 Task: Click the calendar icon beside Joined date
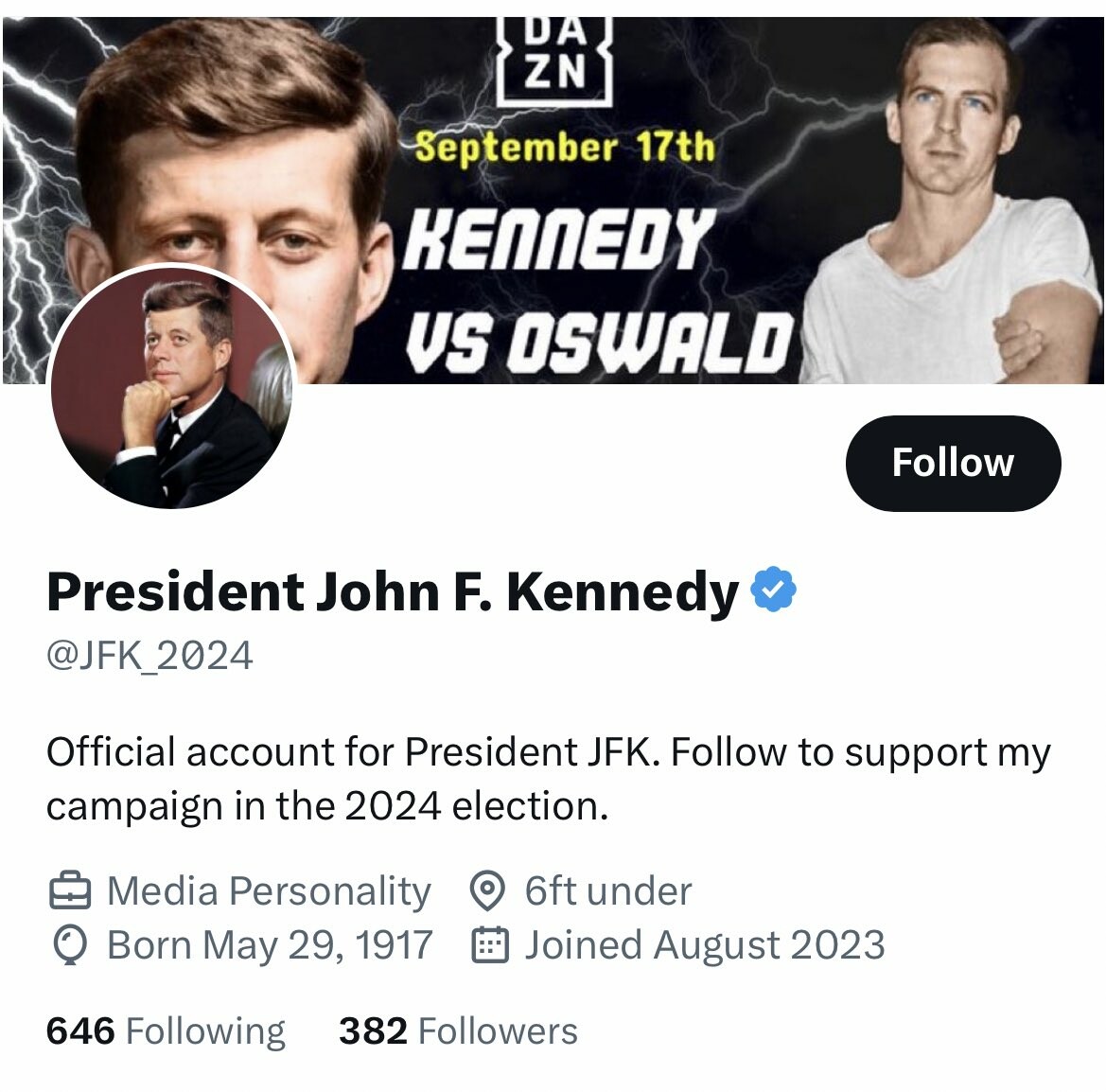coord(490,945)
